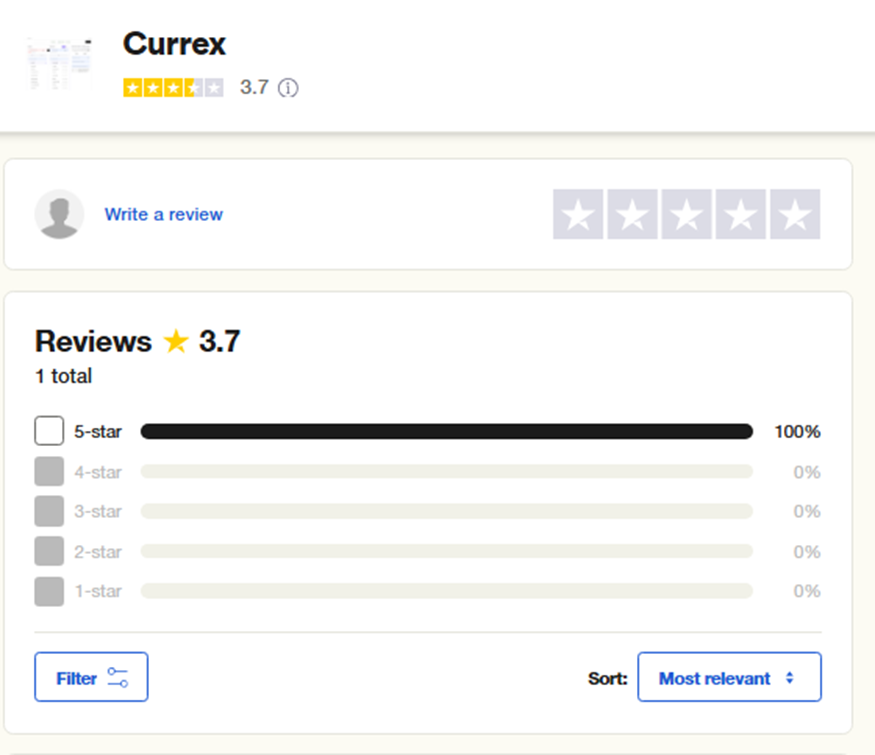Viewport: 875px width, 755px height.
Task: Tick the 3-star filter checkbox
Action: [49, 511]
